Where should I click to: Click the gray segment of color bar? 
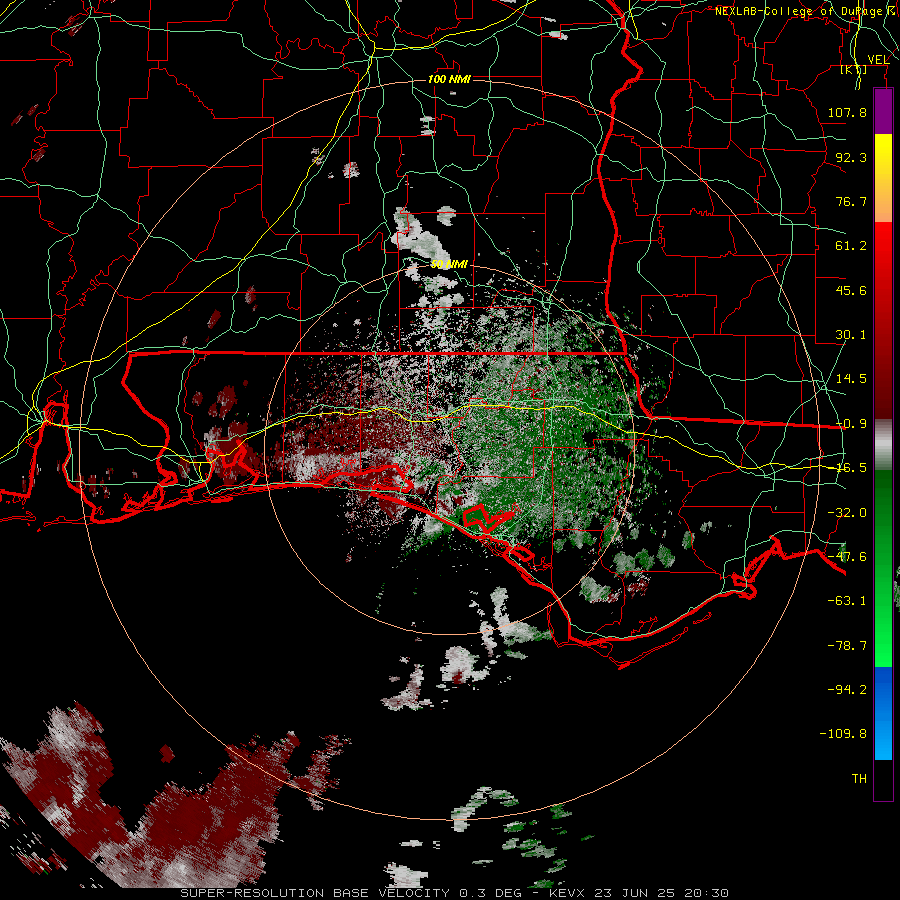(883, 445)
